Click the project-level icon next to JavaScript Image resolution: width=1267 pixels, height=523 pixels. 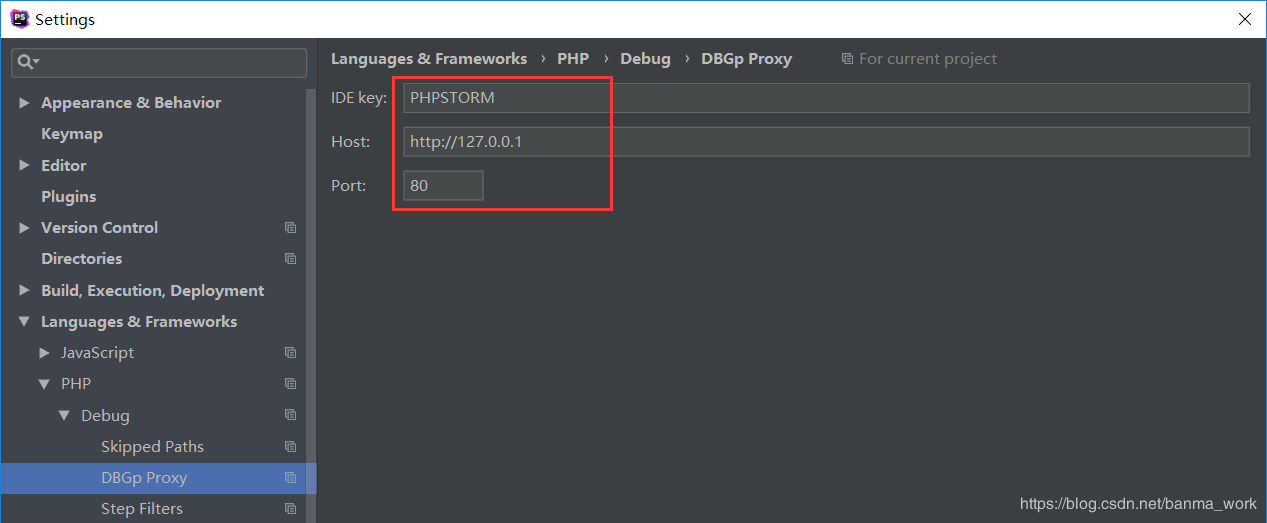tap(290, 353)
